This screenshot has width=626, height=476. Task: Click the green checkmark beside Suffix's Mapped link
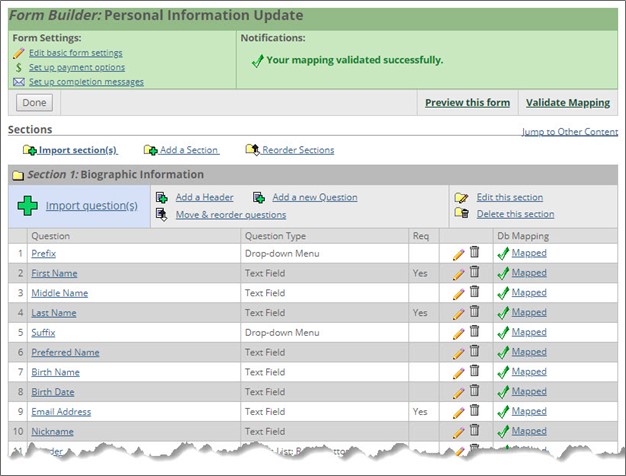503,333
